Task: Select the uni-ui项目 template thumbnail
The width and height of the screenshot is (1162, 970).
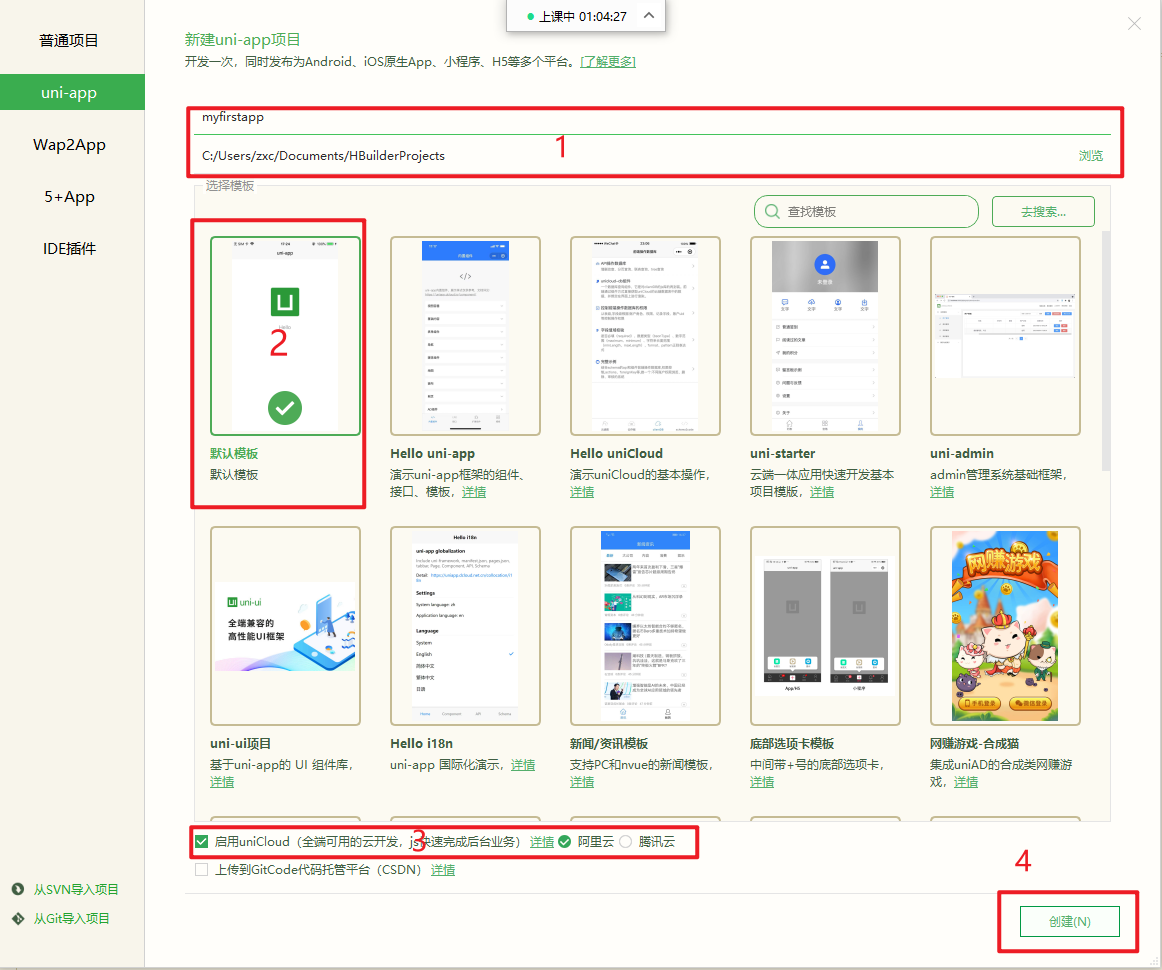Action: 285,625
